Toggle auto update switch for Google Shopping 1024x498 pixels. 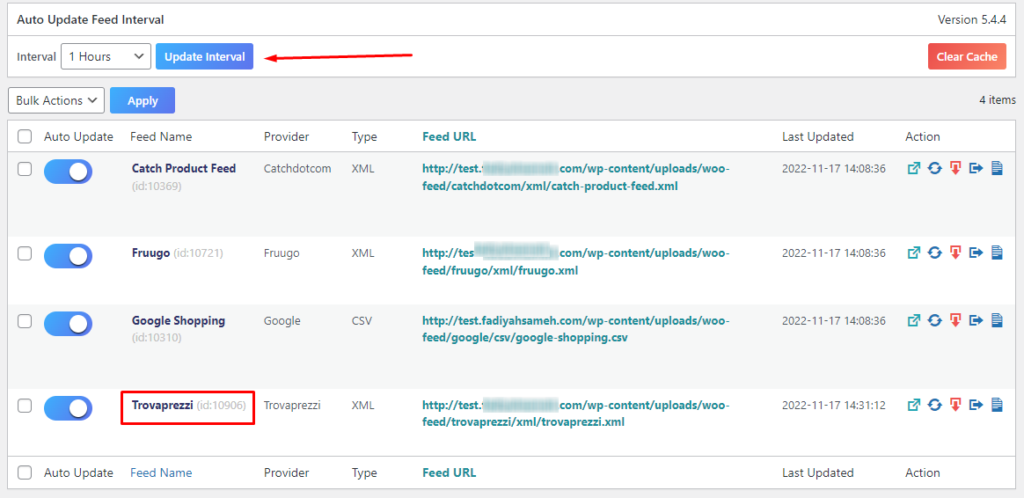(68, 324)
